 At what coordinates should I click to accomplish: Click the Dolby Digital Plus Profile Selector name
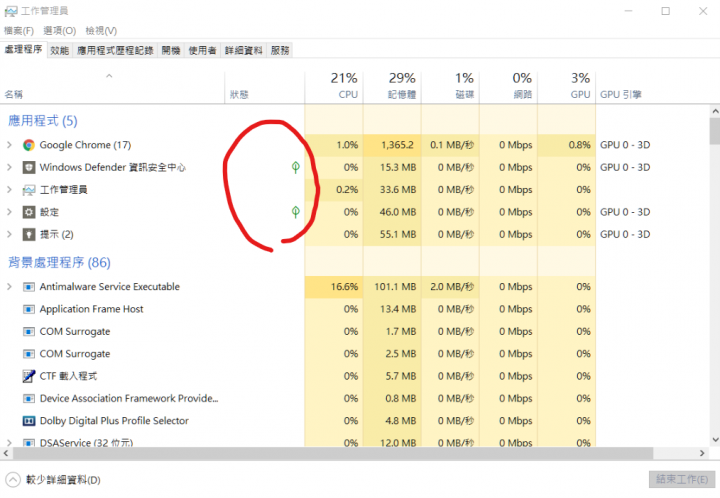[x=114, y=421]
